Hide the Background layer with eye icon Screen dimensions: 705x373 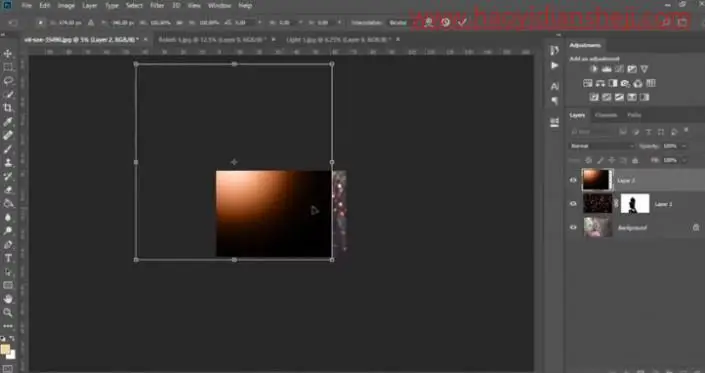point(573,227)
